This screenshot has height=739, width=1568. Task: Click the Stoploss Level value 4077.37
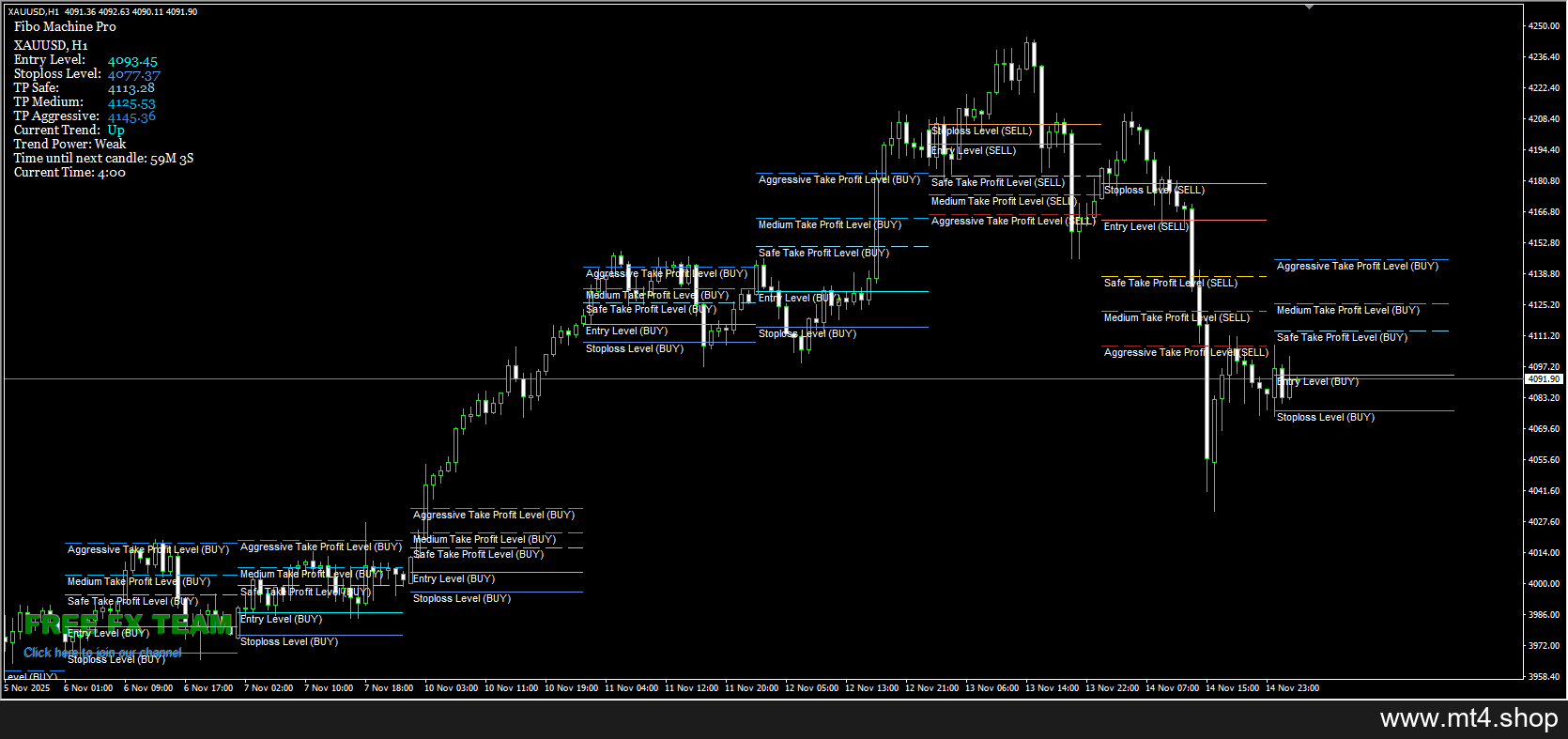[x=133, y=75]
